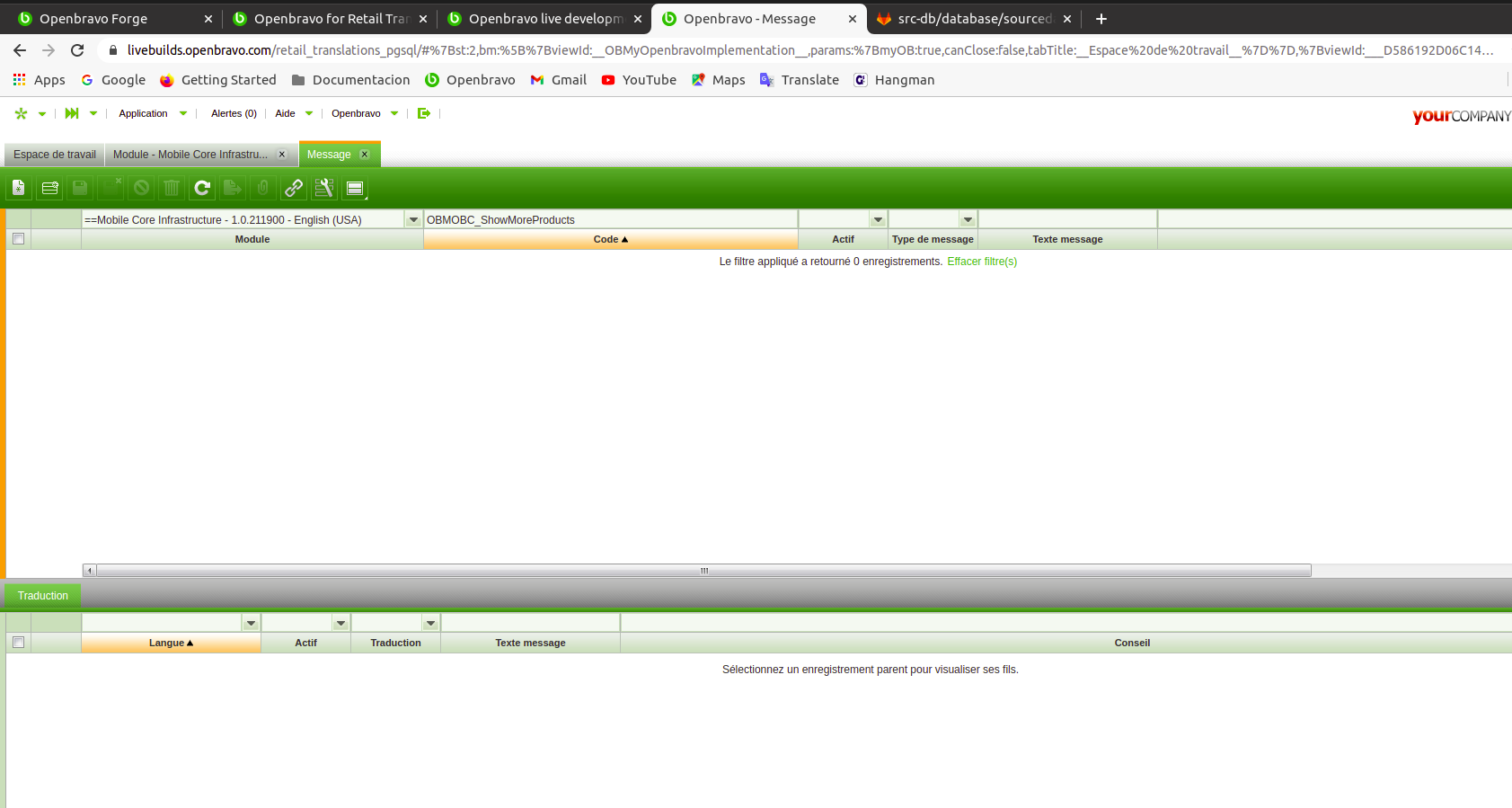This screenshot has width=1512, height=808.
Task: Open a new browser tab
Action: [1101, 19]
